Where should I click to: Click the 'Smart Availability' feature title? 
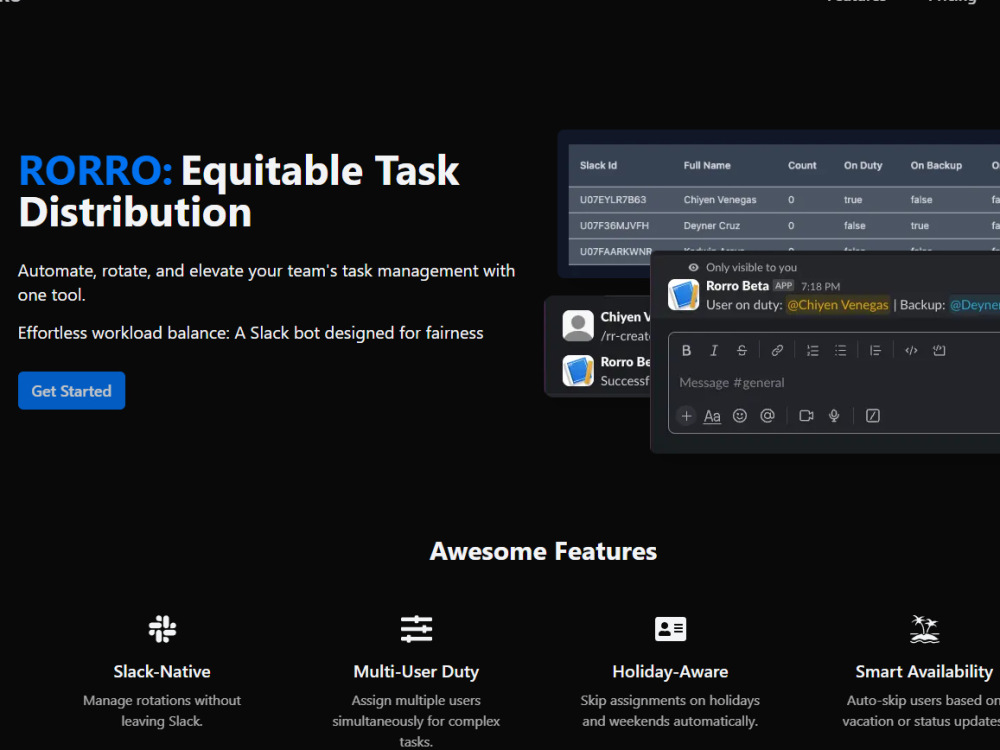[x=924, y=672]
